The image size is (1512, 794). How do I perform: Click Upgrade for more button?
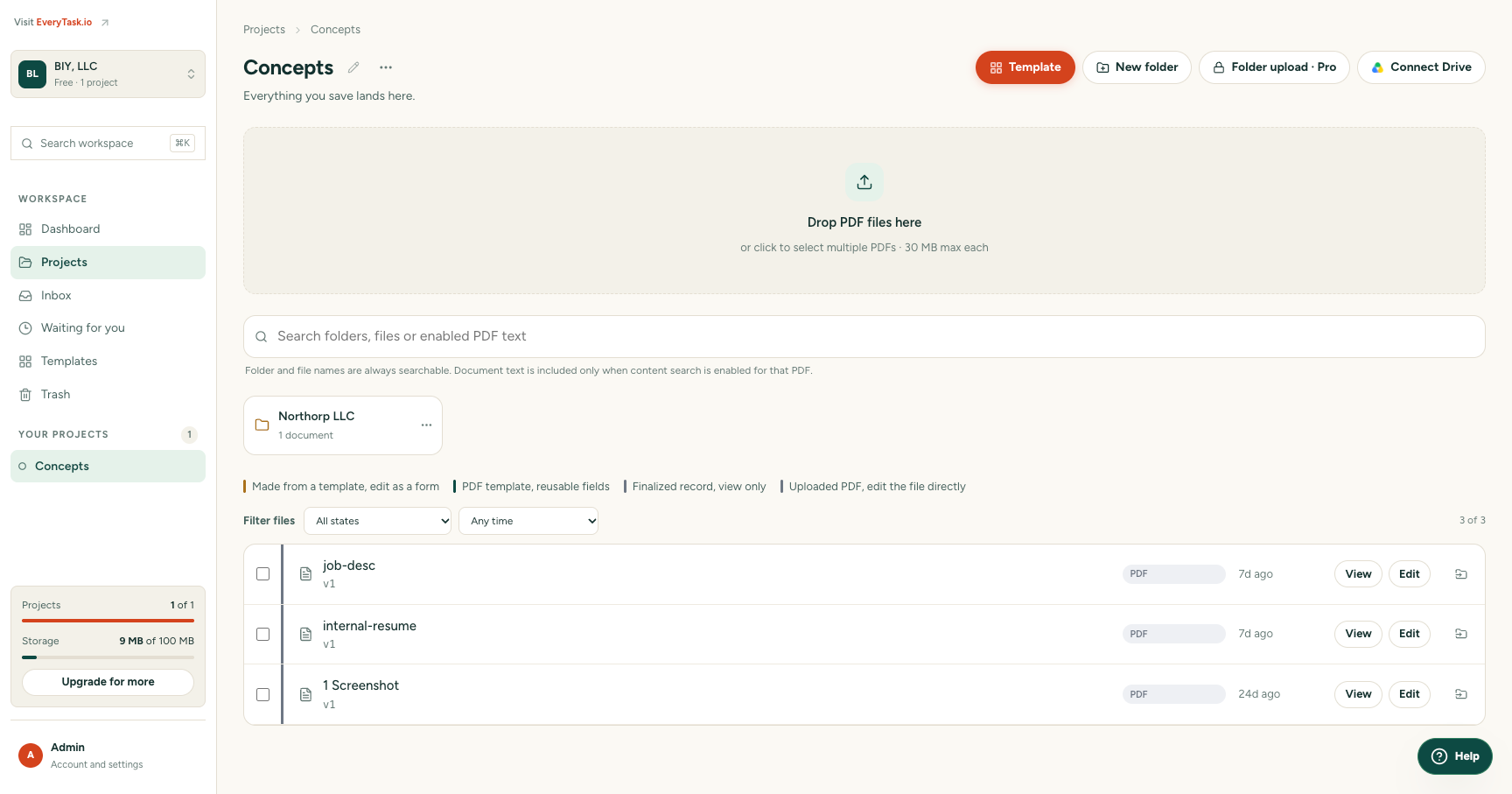click(x=108, y=682)
